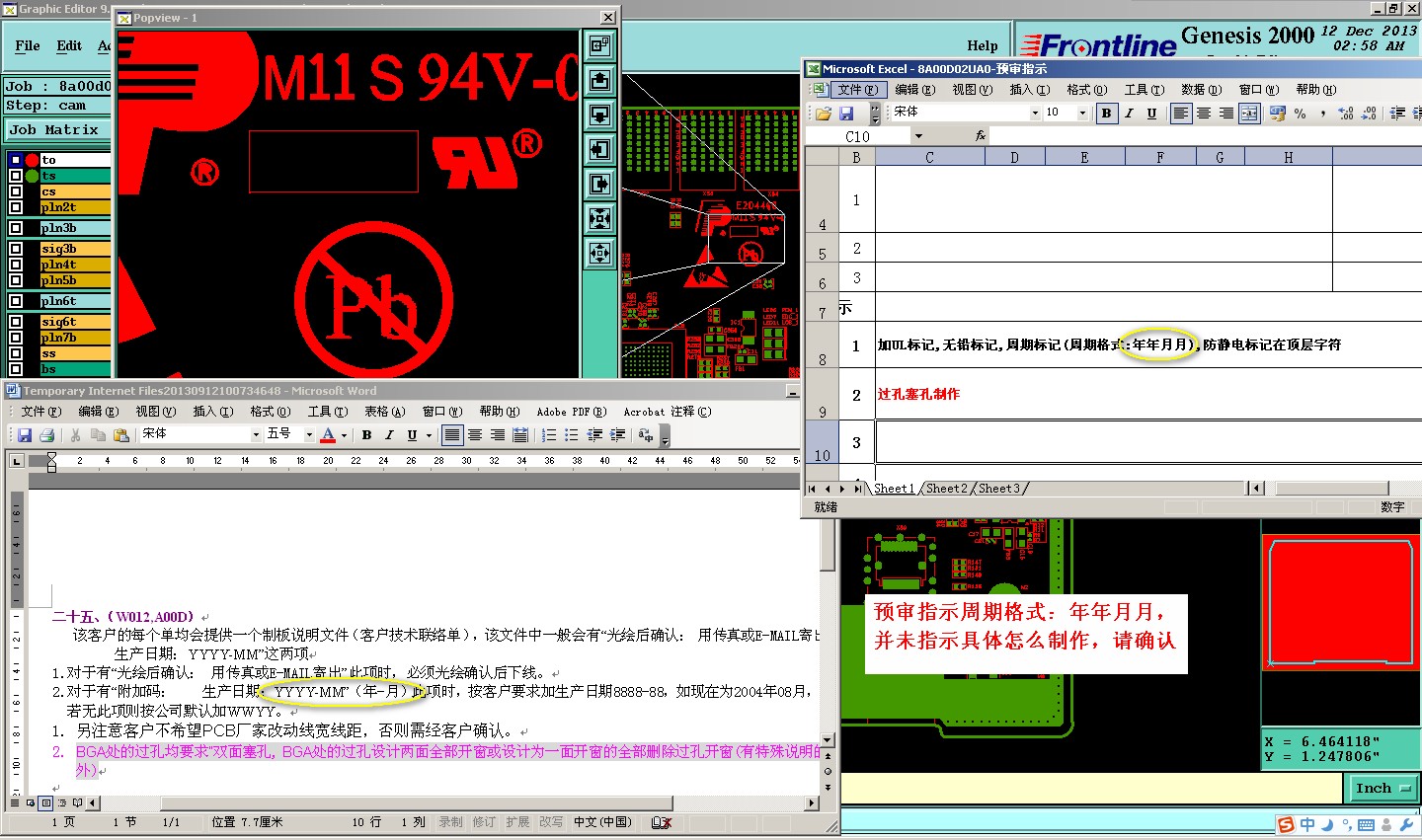Viewport: 1422px width, 840px height.
Task: Open Word underline style dropdown arrow
Action: 427,434
